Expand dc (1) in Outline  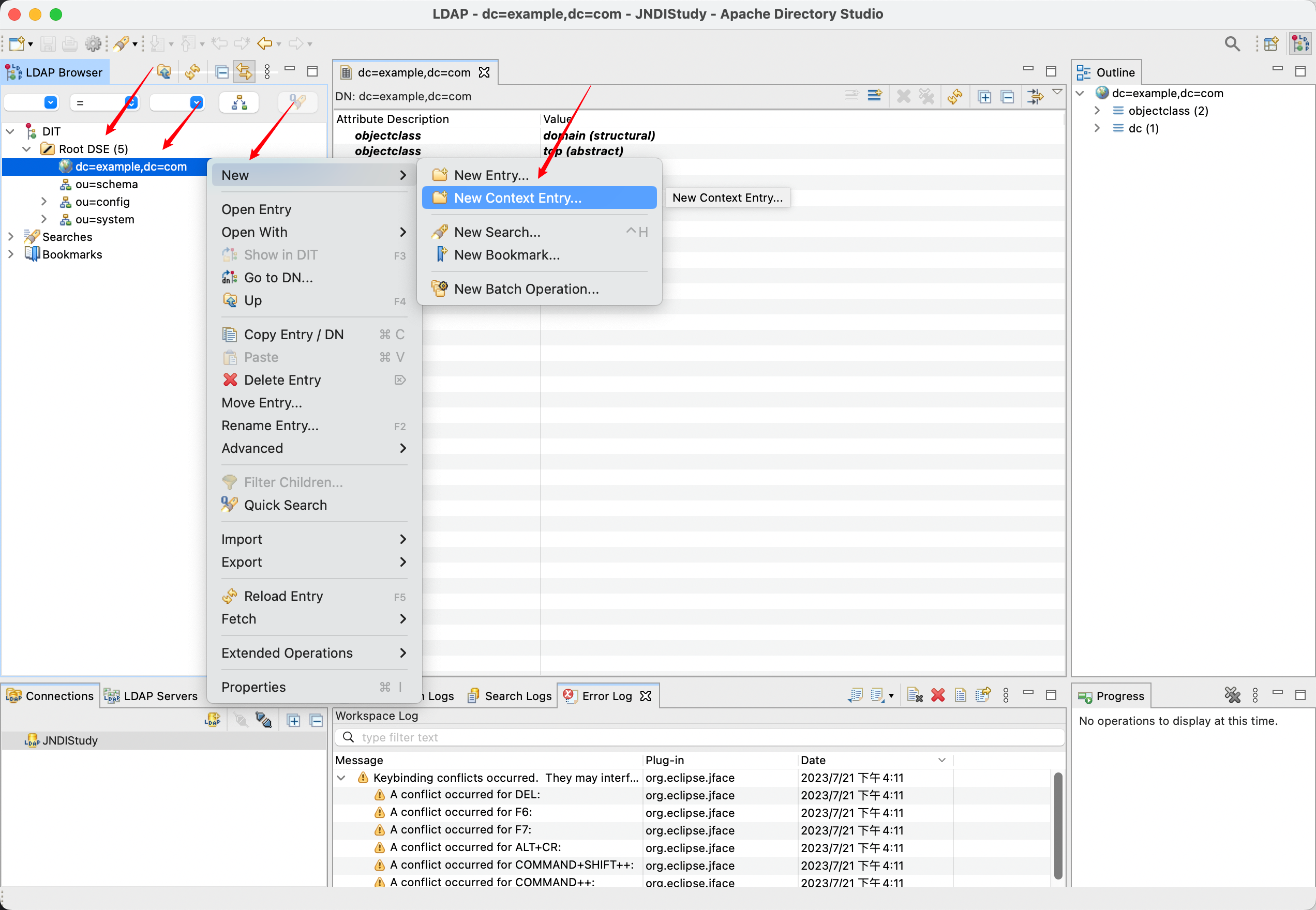click(1097, 128)
